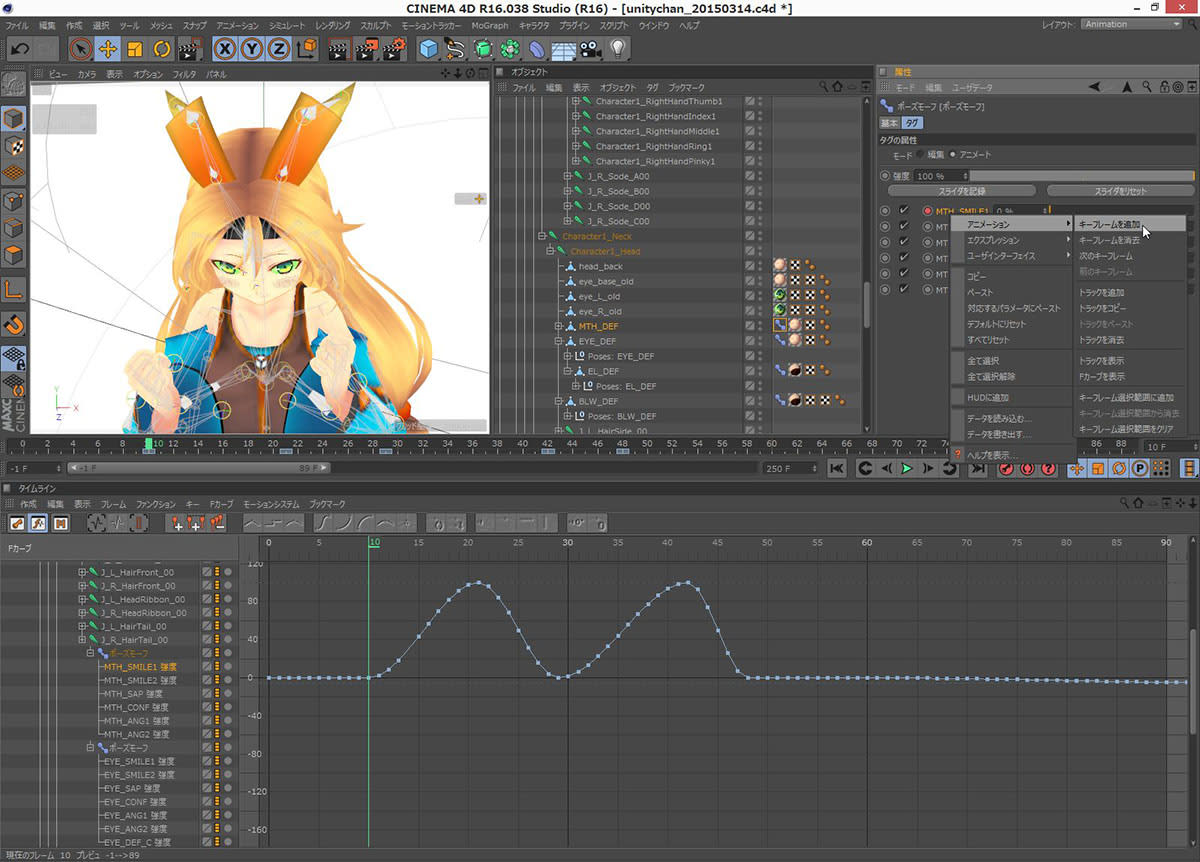Click the スライダを記録 button
This screenshot has width=1200, height=862.
pyautogui.click(x=961, y=191)
